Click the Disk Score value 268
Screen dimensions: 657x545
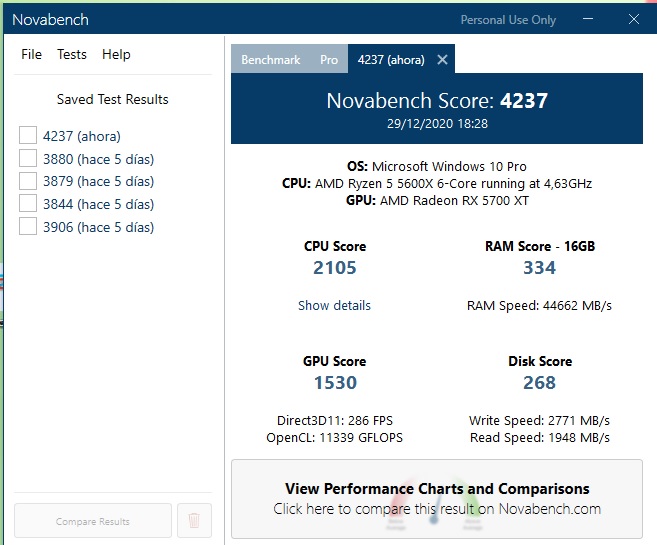tap(540, 382)
